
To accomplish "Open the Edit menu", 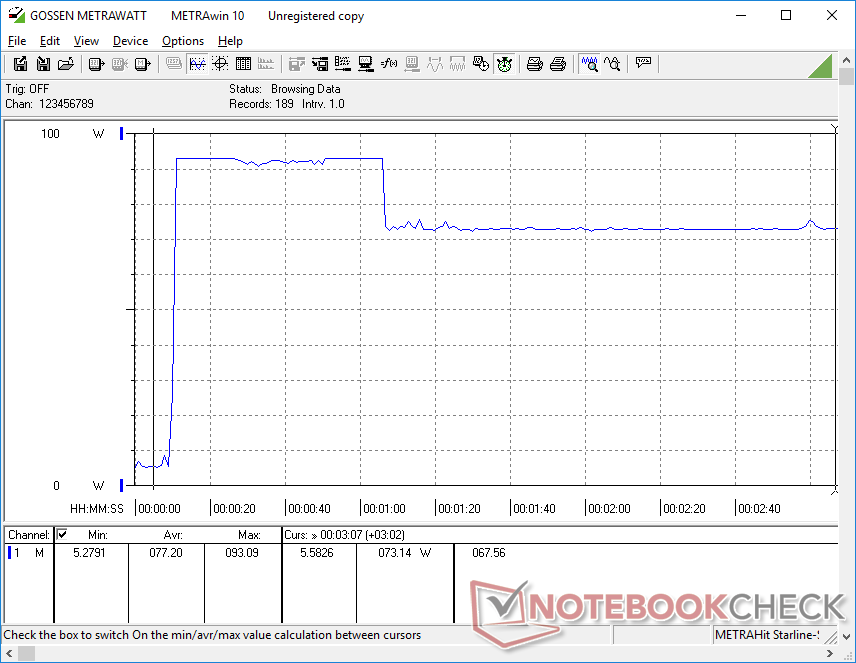I will (x=50, y=41).
